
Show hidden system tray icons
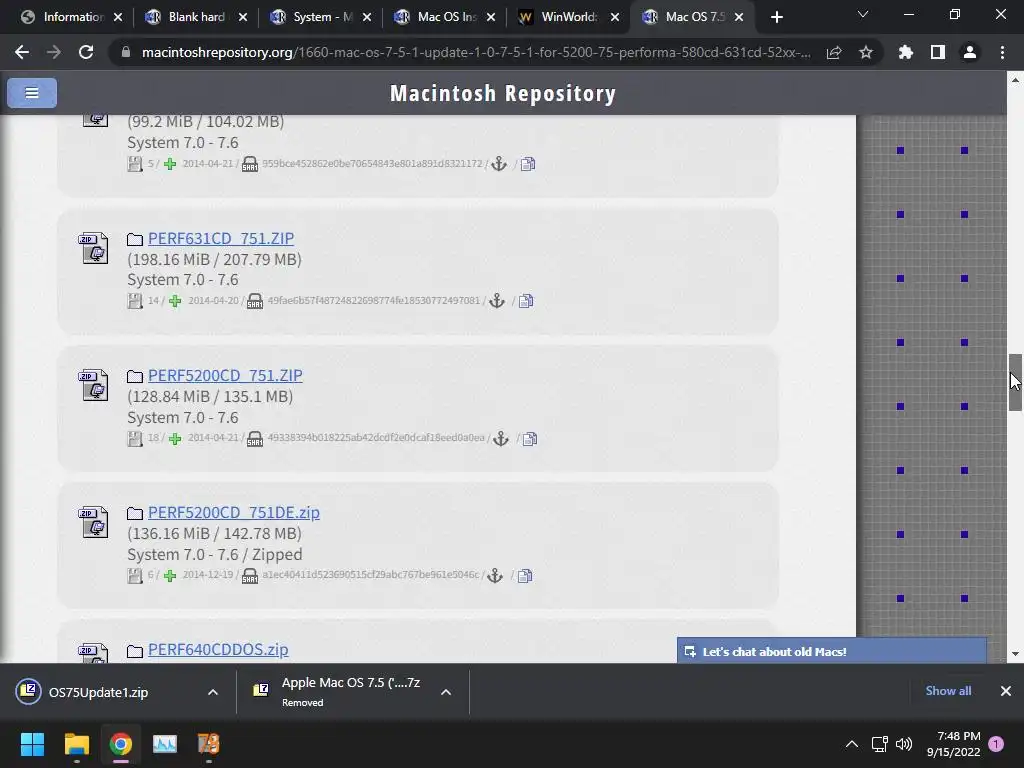tap(852, 744)
